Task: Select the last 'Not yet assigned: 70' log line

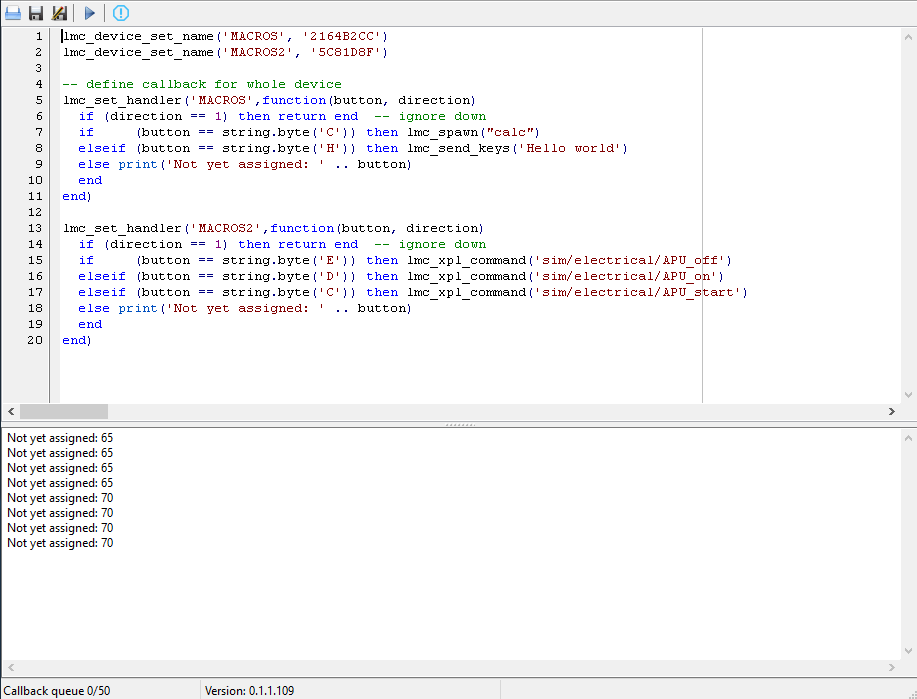Action: click(60, 543)
